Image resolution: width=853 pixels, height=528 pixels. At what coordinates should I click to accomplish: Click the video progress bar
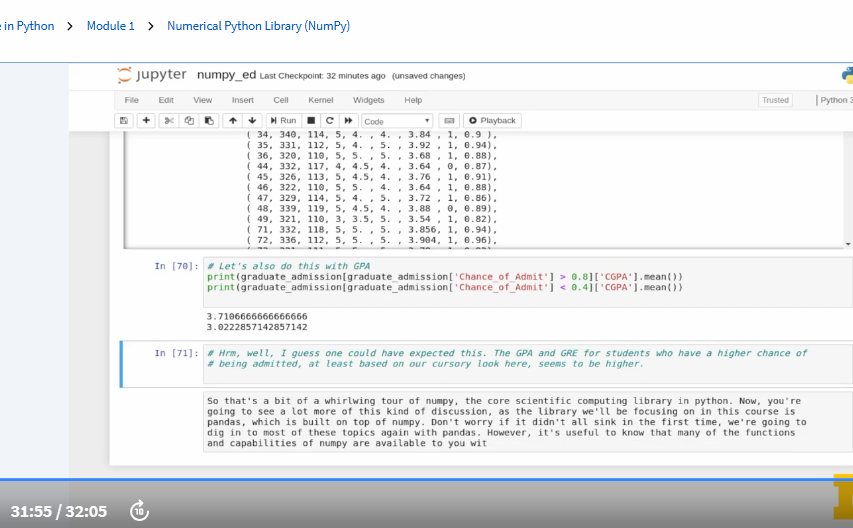coord(426,480)
